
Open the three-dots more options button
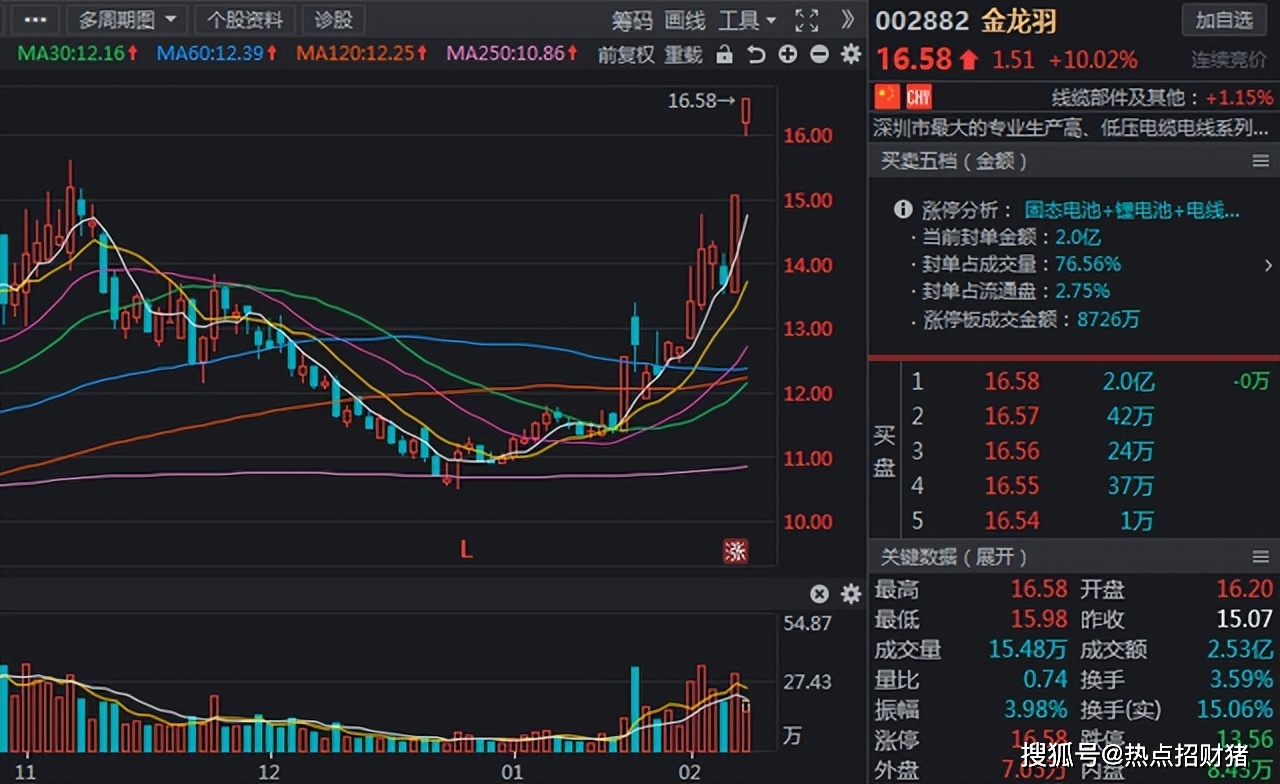(x=35, y=19)
